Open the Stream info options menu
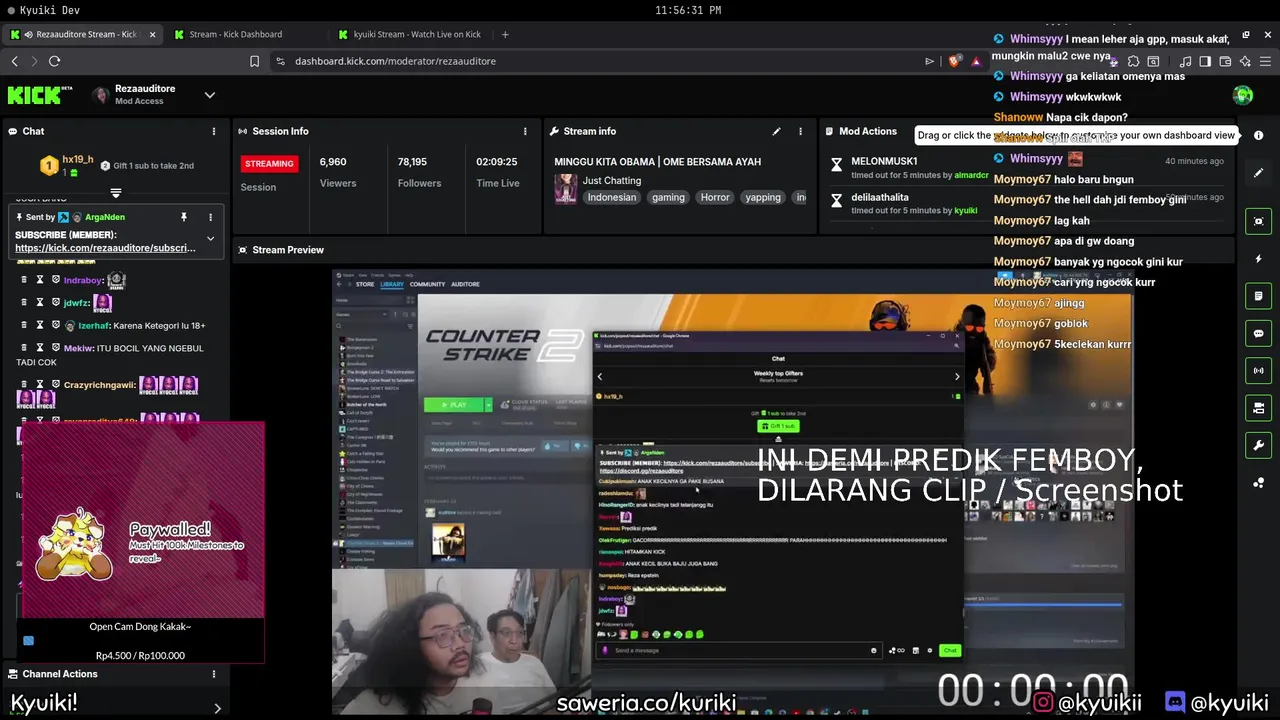Viewport: 1280px width, 720px height. coord(800,131)
